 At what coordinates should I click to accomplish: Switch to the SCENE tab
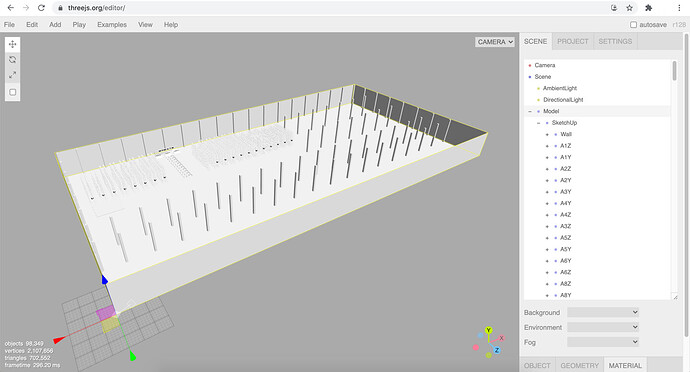[x=536, y=41]
